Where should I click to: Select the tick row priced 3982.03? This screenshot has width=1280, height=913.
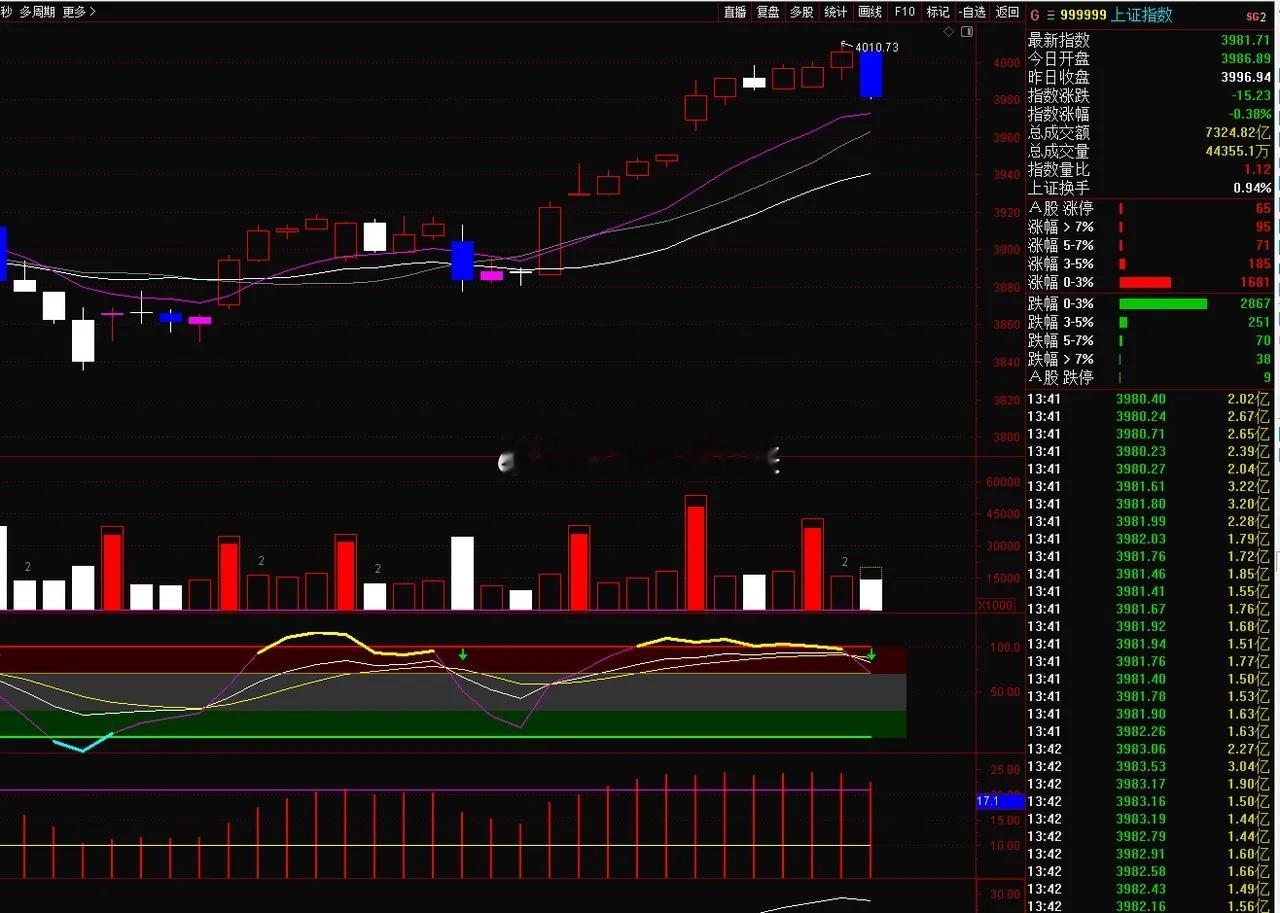[x=1151, y=539]
